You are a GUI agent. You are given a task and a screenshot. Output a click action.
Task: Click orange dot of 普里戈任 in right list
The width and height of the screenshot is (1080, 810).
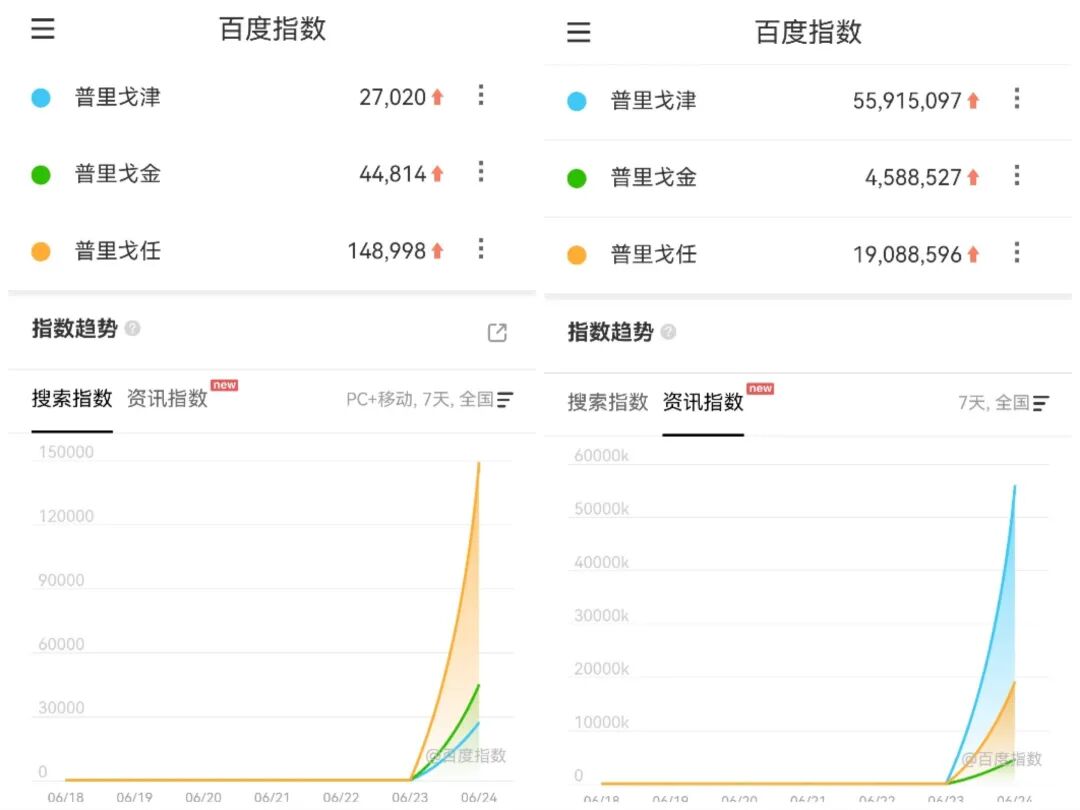click(x=577, y=256)
